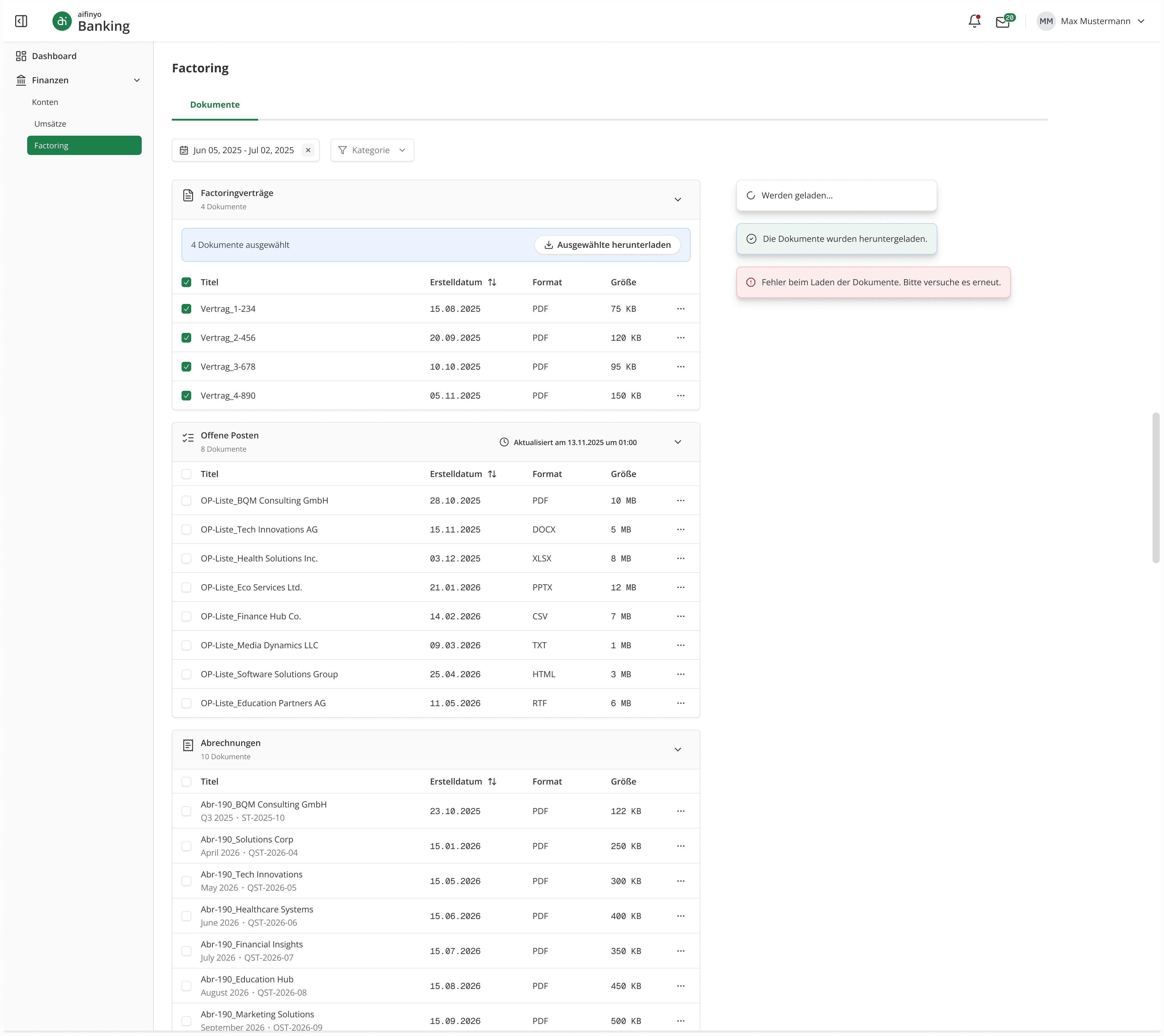Uncheck the Vertrag_3-678 checkbox

pyautogui.click(x=186, y=367)
